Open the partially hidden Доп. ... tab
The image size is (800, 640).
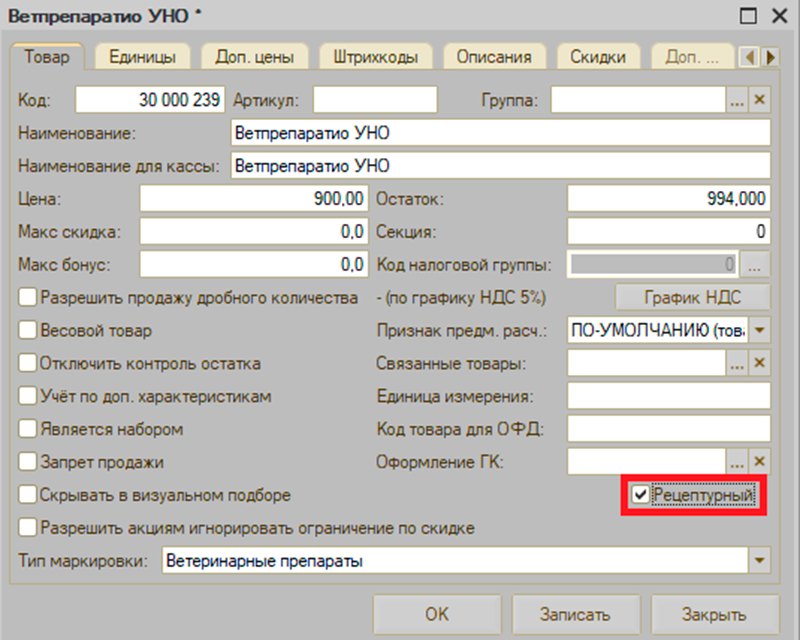click(x=692, y=57)
